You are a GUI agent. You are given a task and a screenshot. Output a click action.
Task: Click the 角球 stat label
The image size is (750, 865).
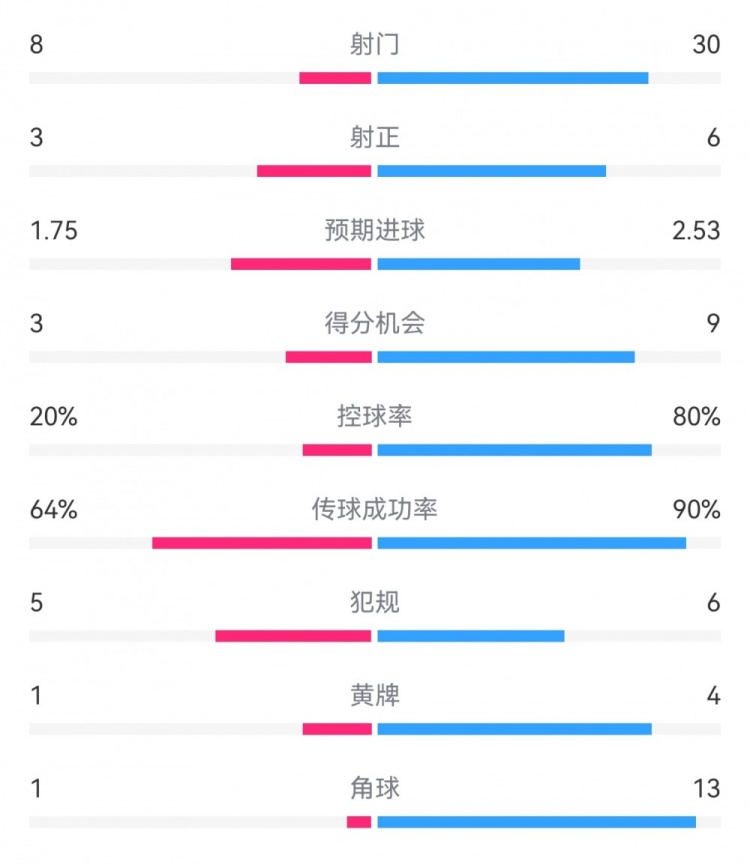coord(375,788)
